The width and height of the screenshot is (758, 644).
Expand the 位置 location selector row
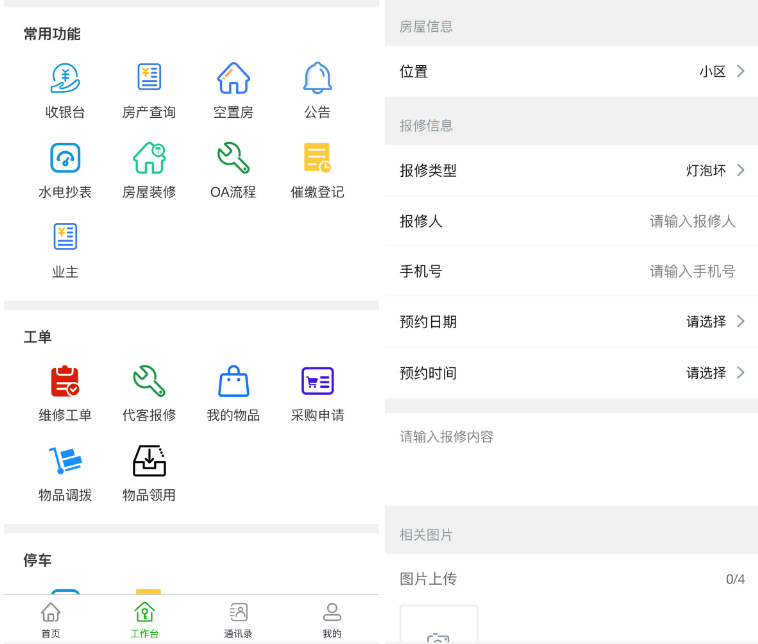[x=571, y=71]
